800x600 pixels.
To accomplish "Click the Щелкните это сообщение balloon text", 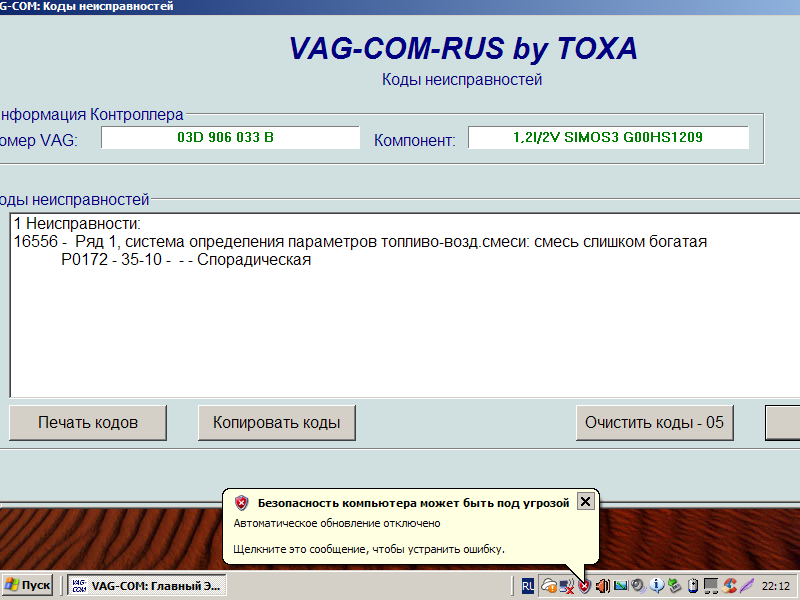I will pos(369,549).
